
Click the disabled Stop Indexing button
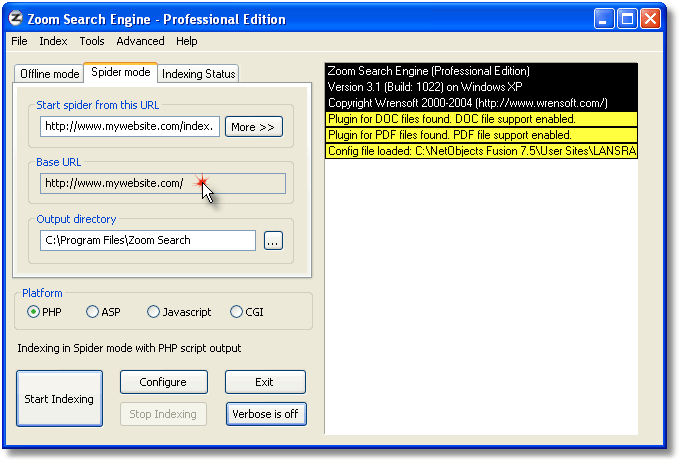(163, 414)
